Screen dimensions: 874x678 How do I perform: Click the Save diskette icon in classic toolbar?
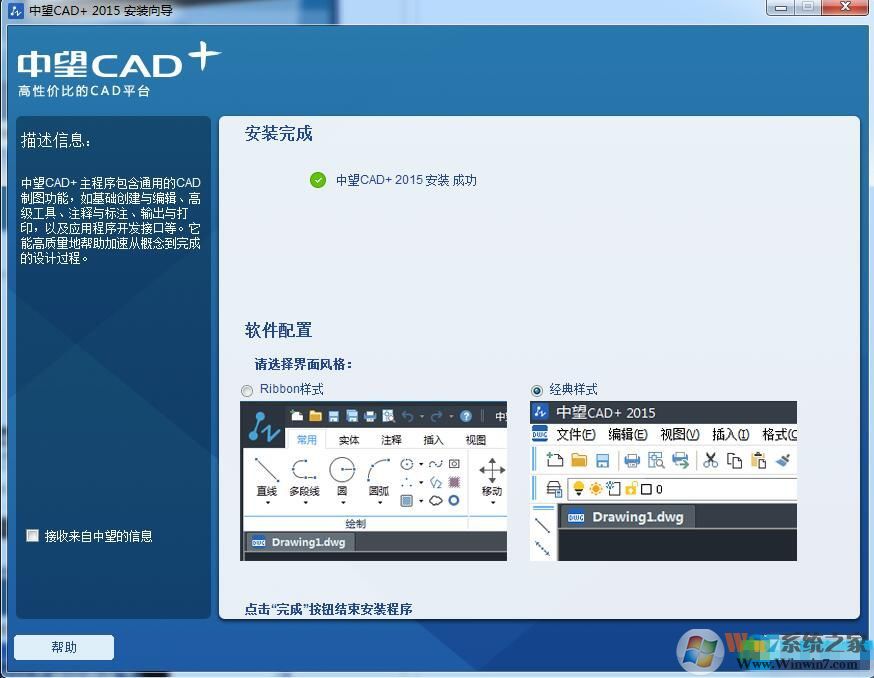(x=601, y=459)
